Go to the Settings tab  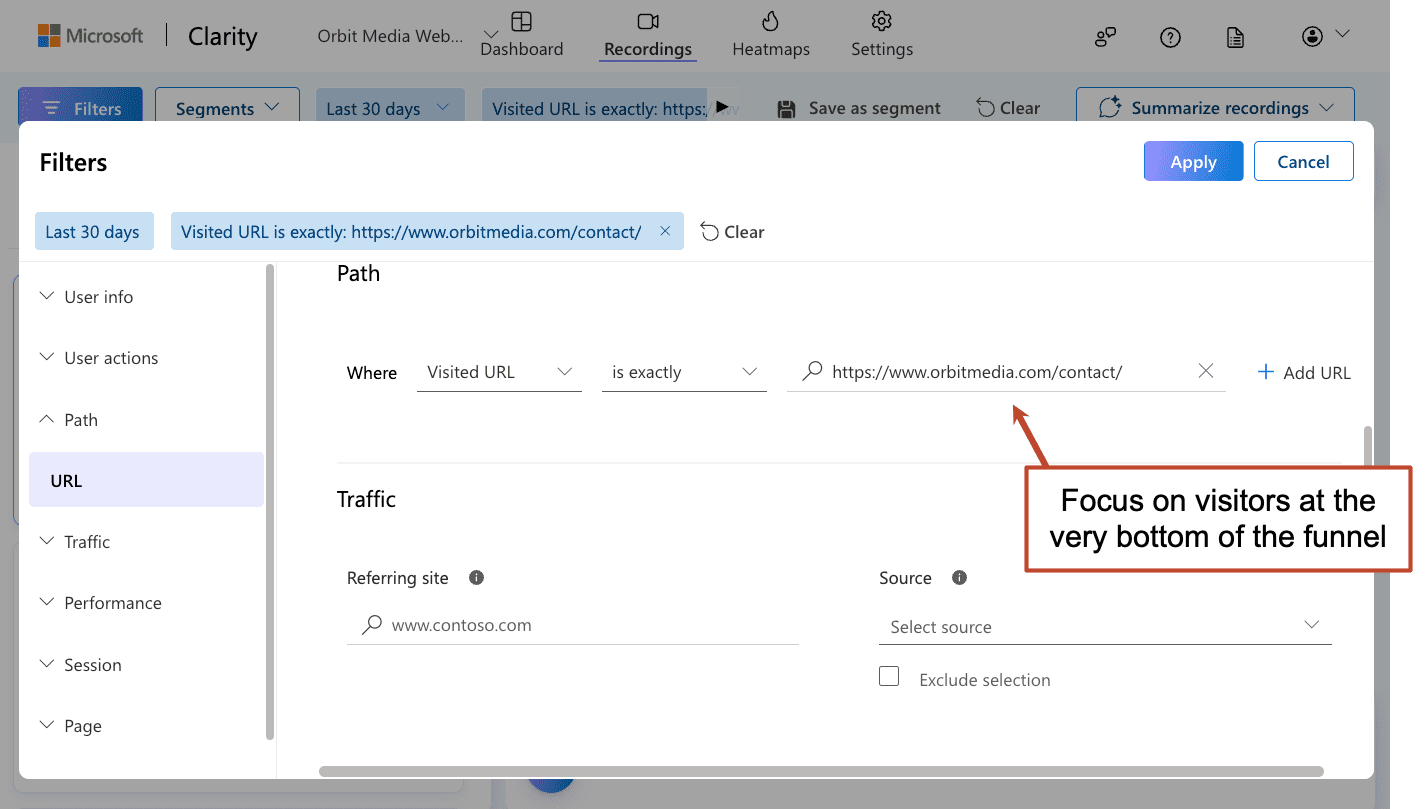881,35
